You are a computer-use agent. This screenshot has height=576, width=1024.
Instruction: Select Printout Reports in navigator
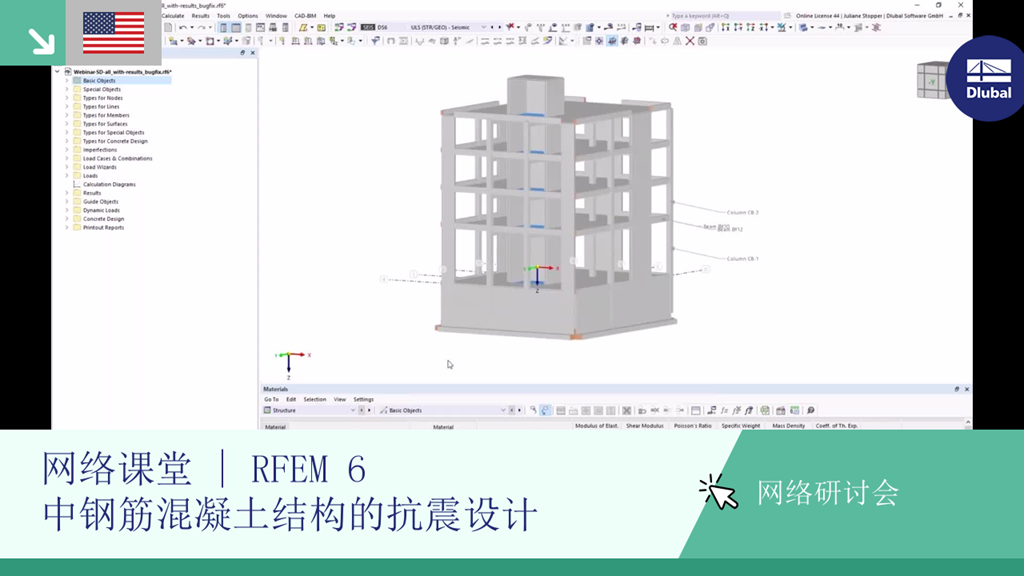(x=103, y=227)
